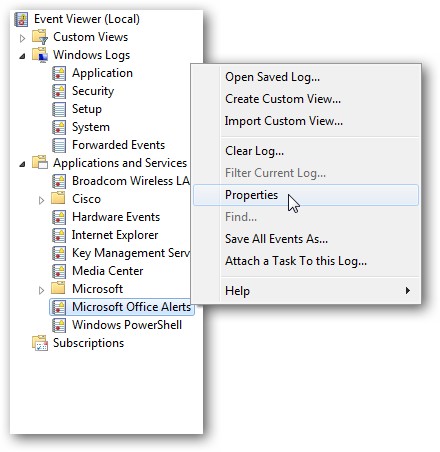Select Properties in the context menu
The height and width of the screenshot is (452, 440).
point(306,195)
